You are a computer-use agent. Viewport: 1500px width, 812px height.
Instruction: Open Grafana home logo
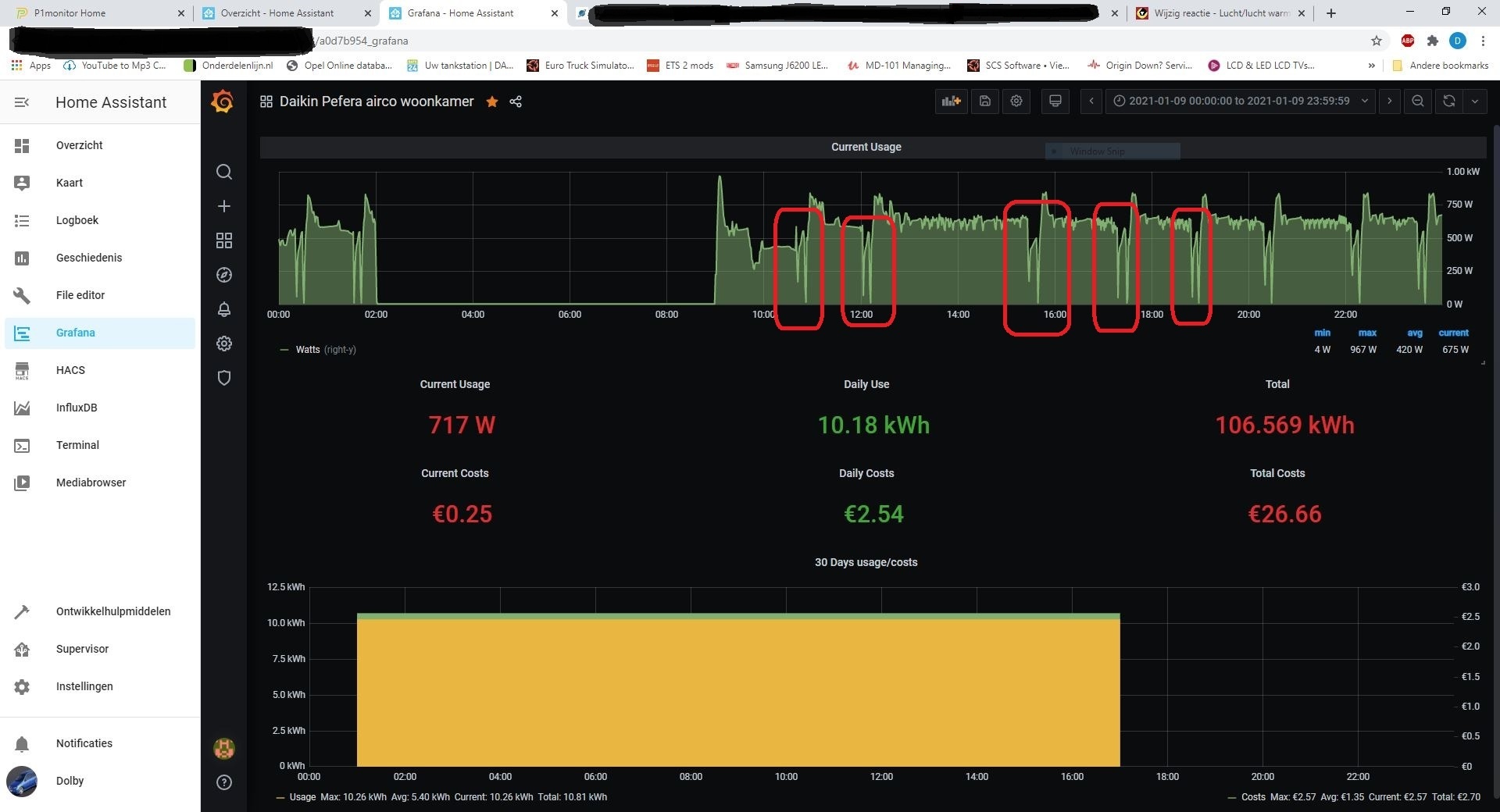click(x=223, y=101)
